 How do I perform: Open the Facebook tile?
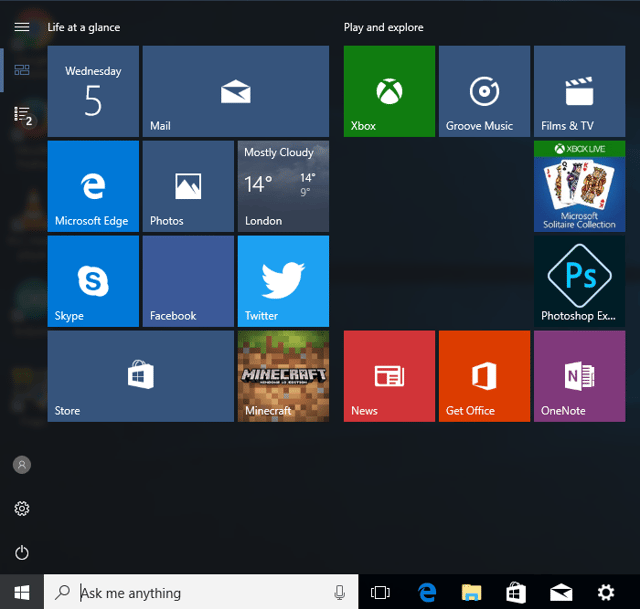(188, 281)
